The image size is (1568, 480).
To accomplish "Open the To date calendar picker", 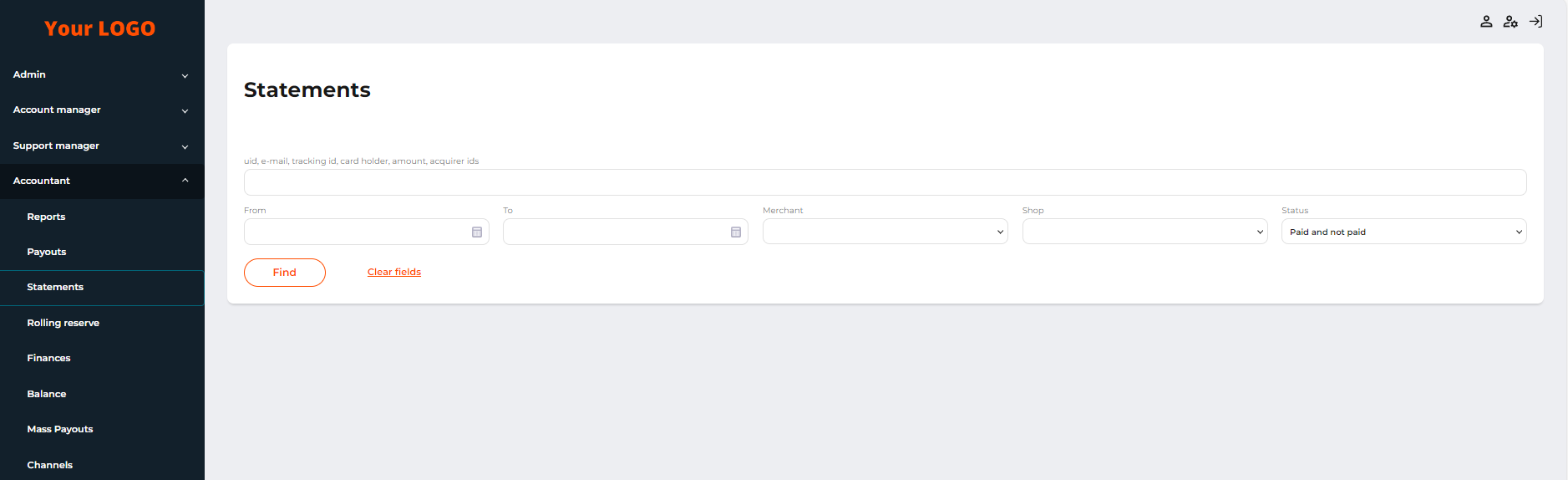I will click(x=736, y=232).
